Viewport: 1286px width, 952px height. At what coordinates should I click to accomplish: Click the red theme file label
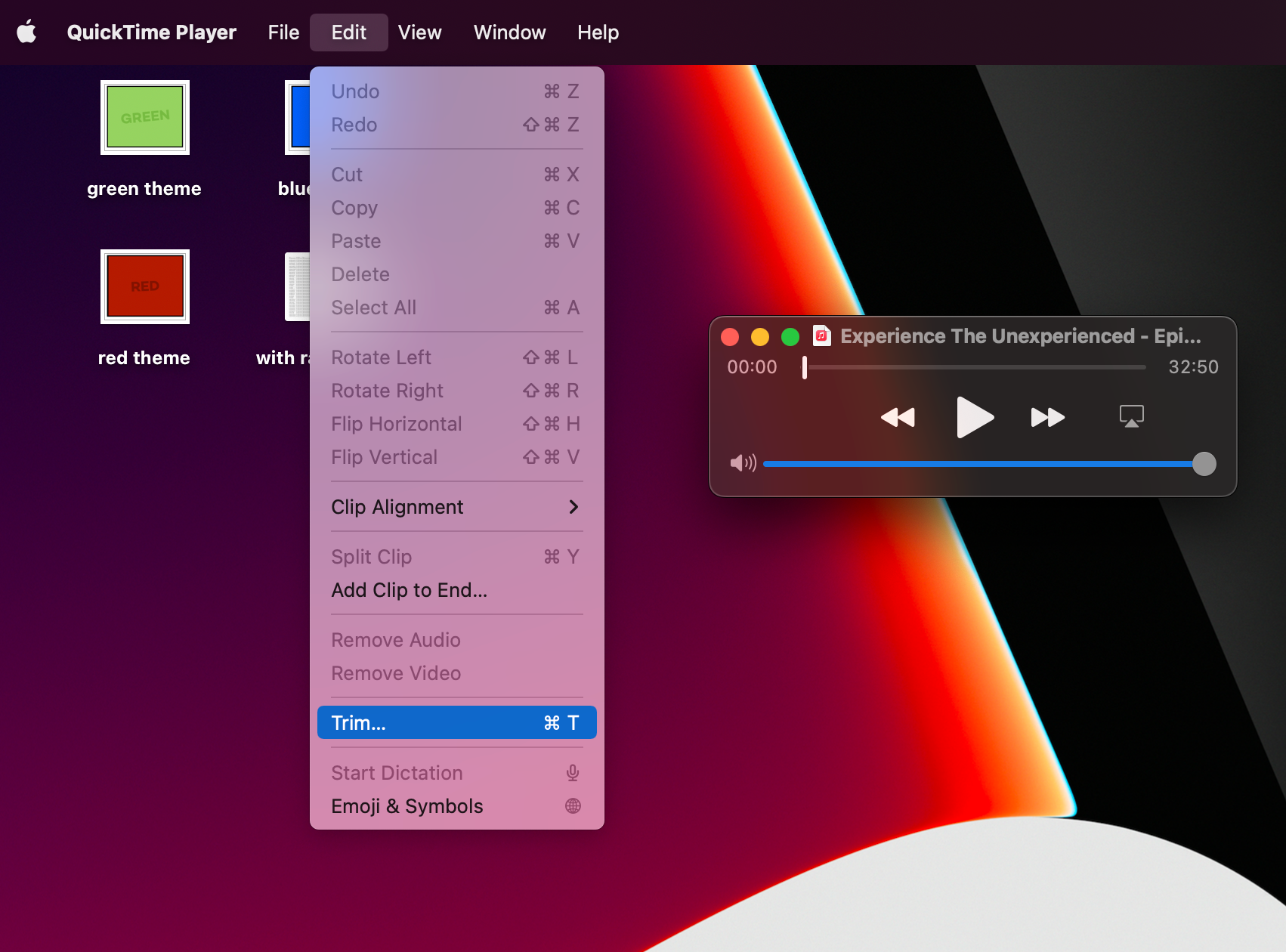point(144,358)
